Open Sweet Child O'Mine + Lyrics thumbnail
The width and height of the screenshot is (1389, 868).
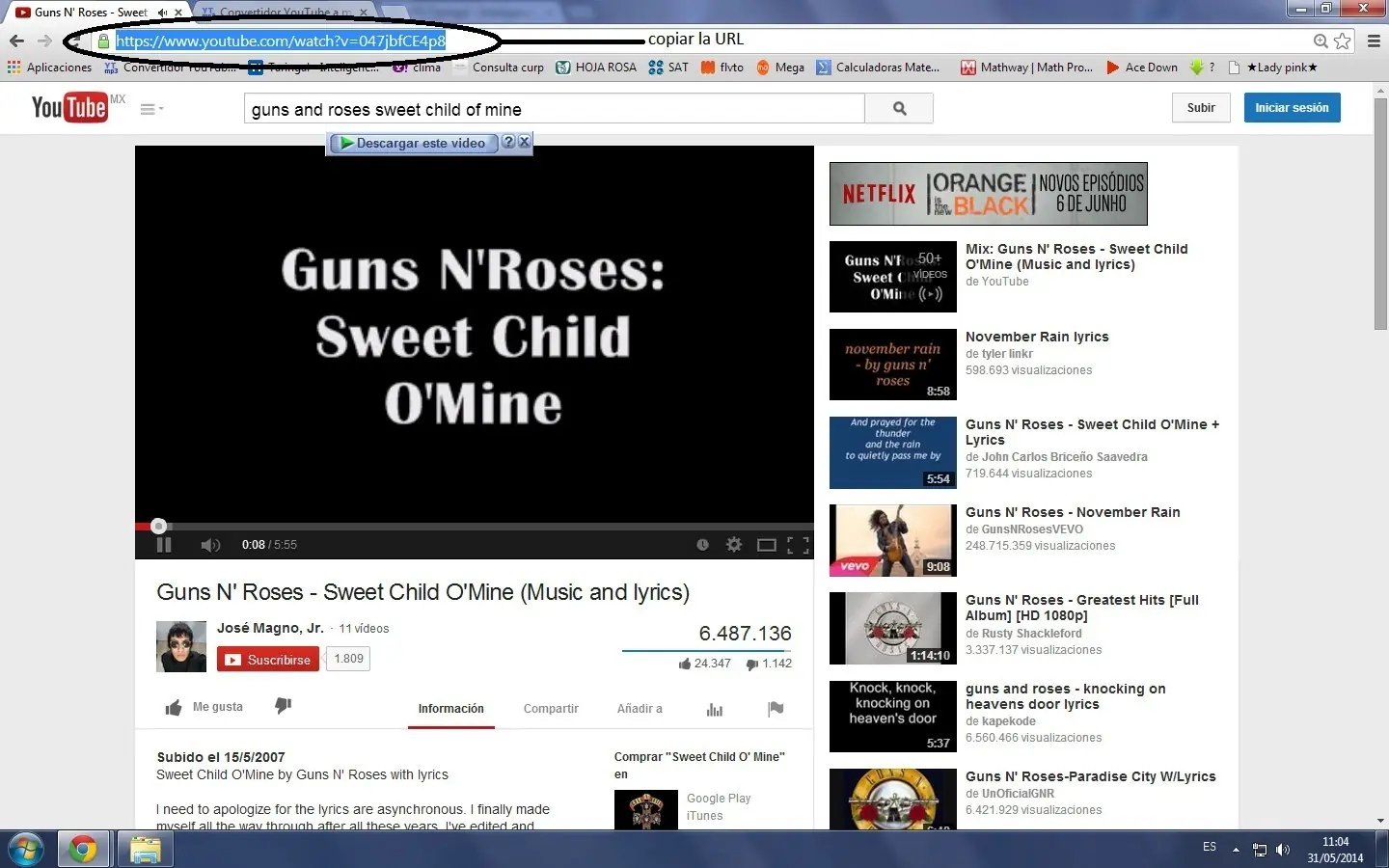click(x=893, y=452)
